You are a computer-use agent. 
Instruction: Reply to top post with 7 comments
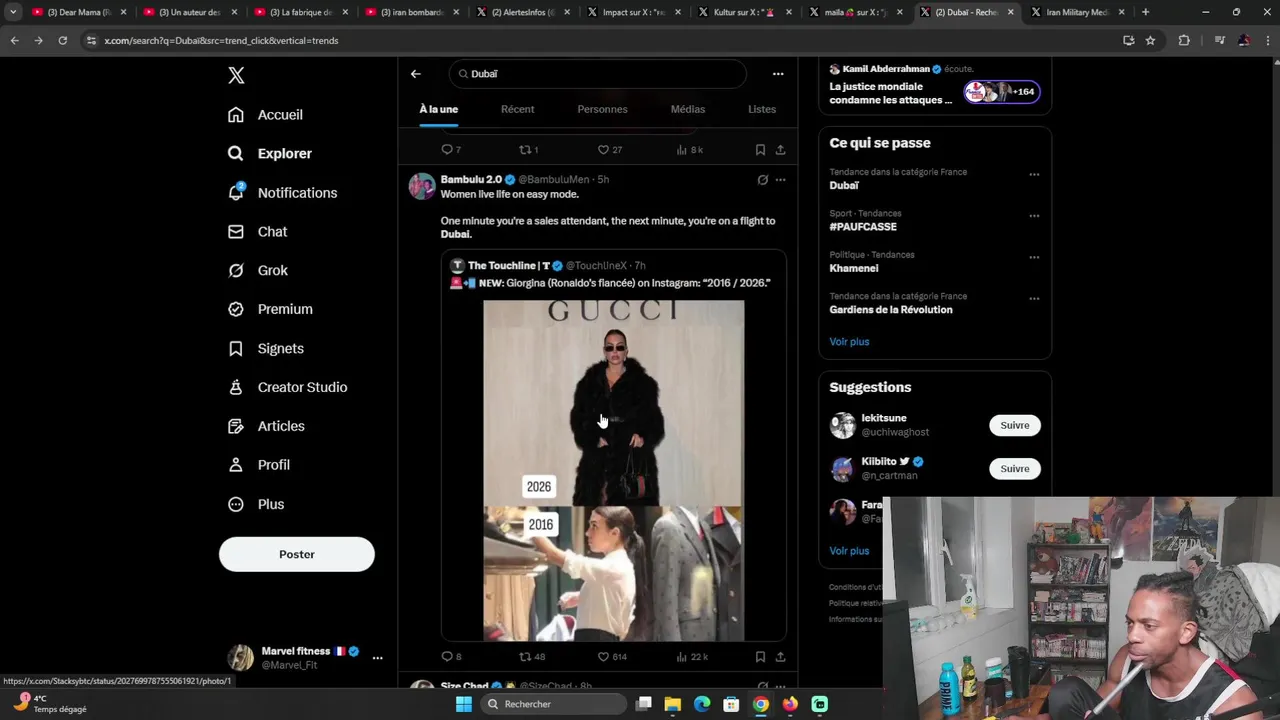[x=451, y=150]
